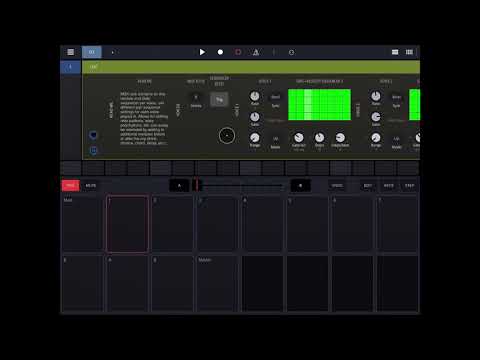Start playback with the Play button
Viewport: 480px width, 360px height.
[202, 52]
